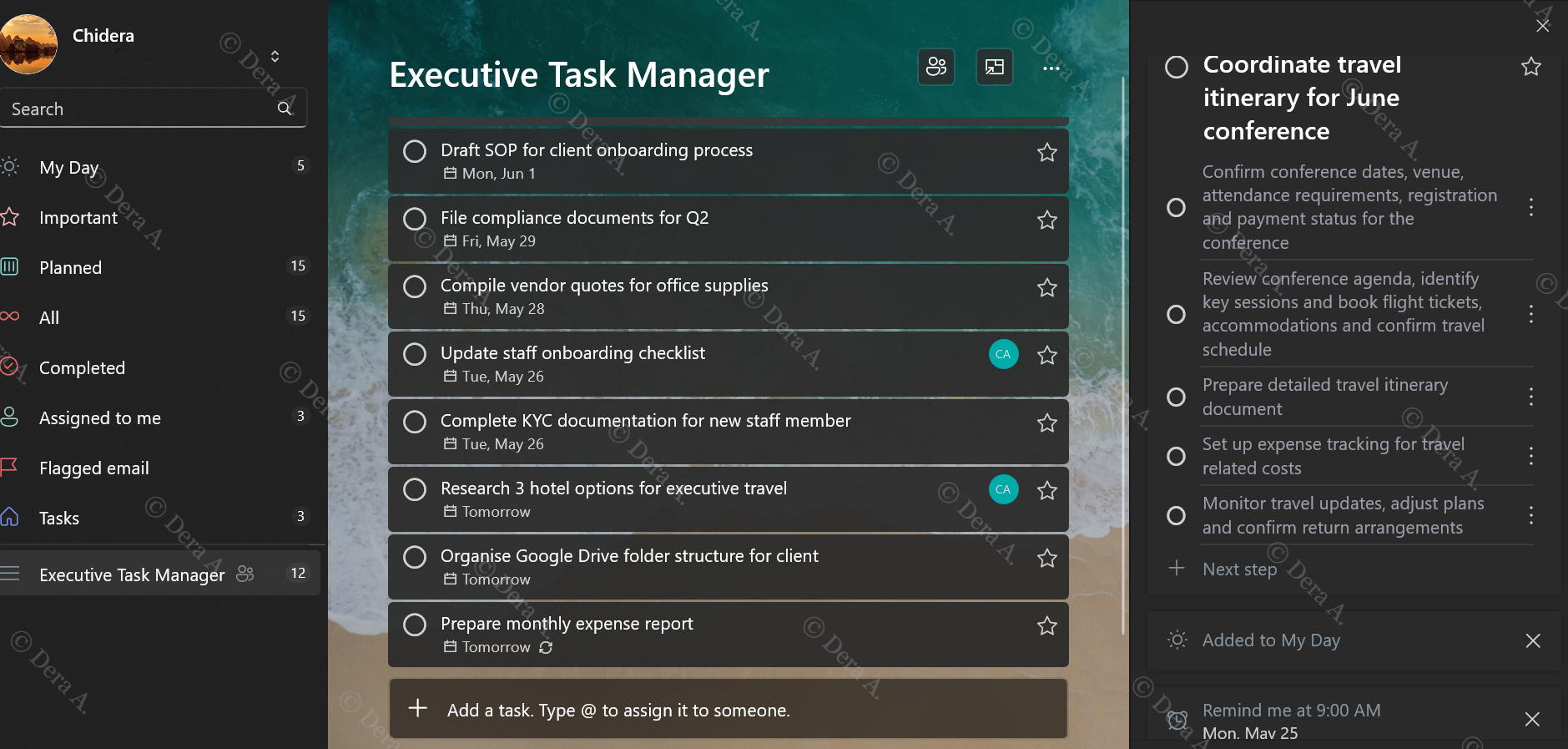
Task: Star the File compliance documents for Q2 task
Action: click(x=1047, y=220)
